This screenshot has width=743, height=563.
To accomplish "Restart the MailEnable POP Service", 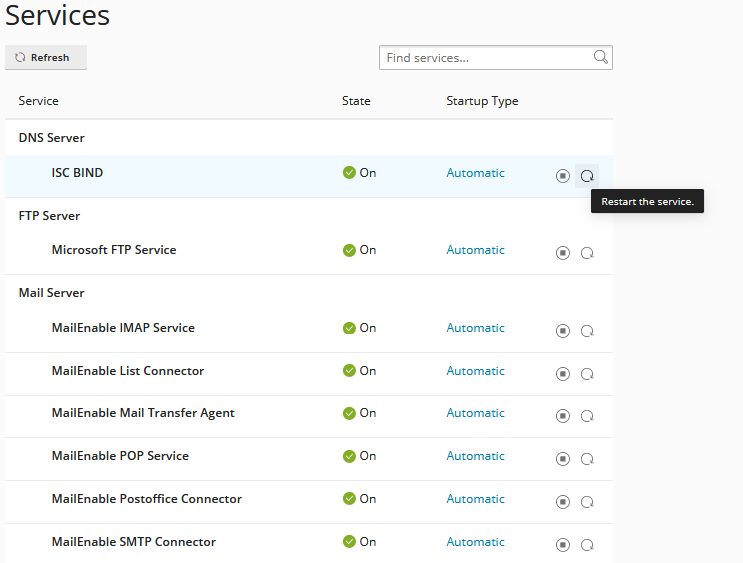I will (x=587, y=459).
